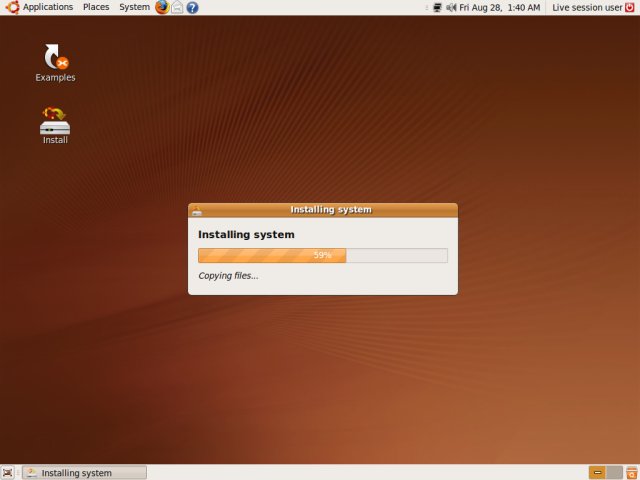Select Installing system taskbar button

pyautogui.click(x=84, y=473)
